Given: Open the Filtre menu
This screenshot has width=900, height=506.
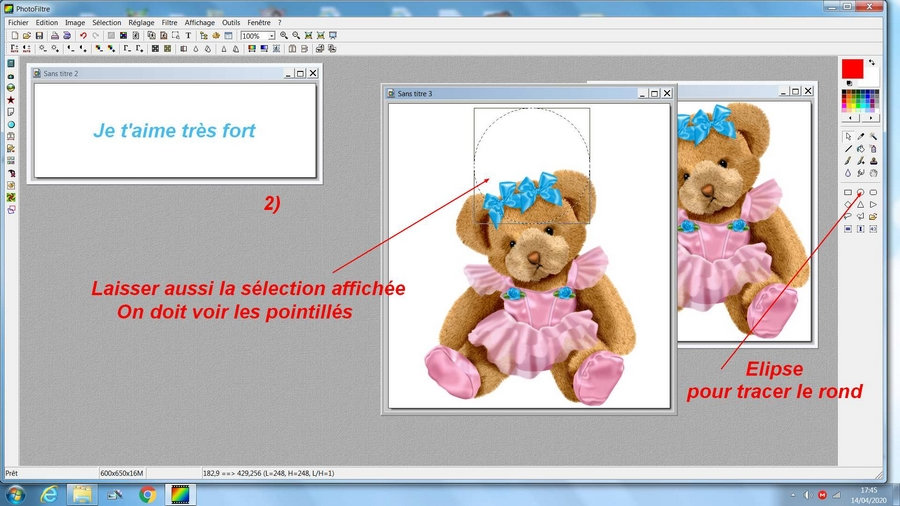Looking at the screenshot, I should 169,22.
